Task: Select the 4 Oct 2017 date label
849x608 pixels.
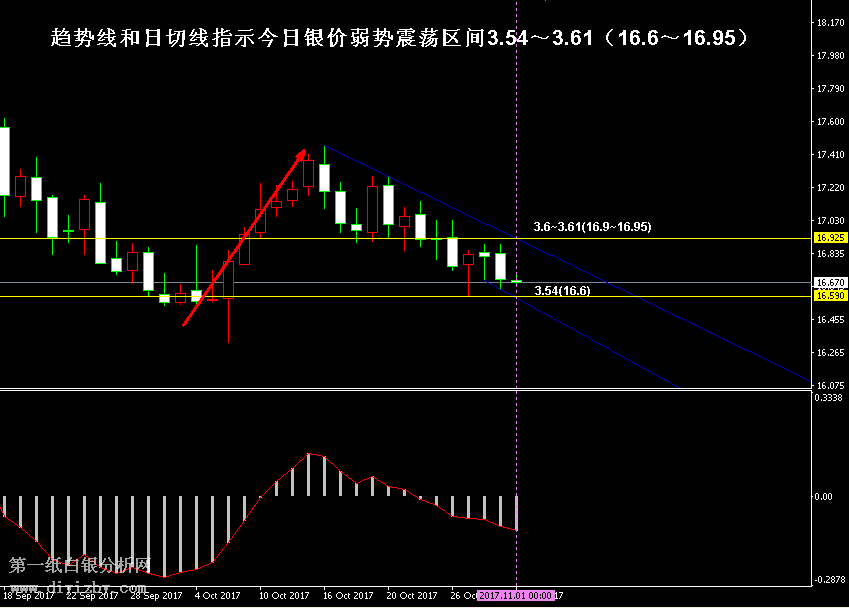Action: (x=219, y=596)
